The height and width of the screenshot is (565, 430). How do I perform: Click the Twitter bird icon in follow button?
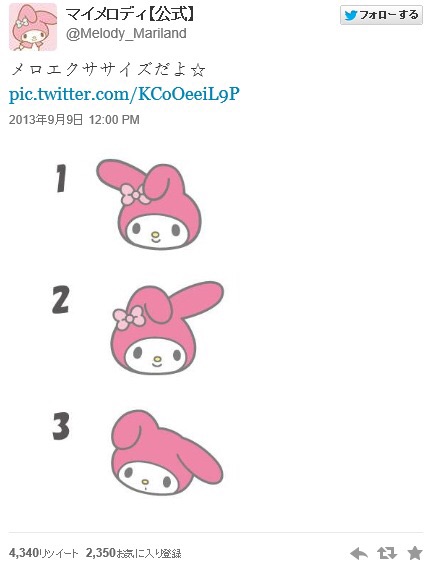click(x=350, y=15)
